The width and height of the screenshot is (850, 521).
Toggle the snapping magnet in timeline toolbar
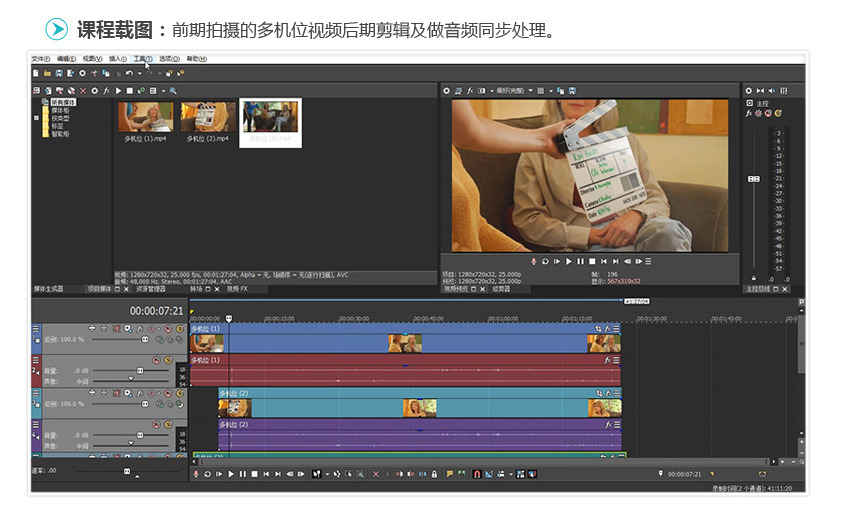[x=477, y=474]
